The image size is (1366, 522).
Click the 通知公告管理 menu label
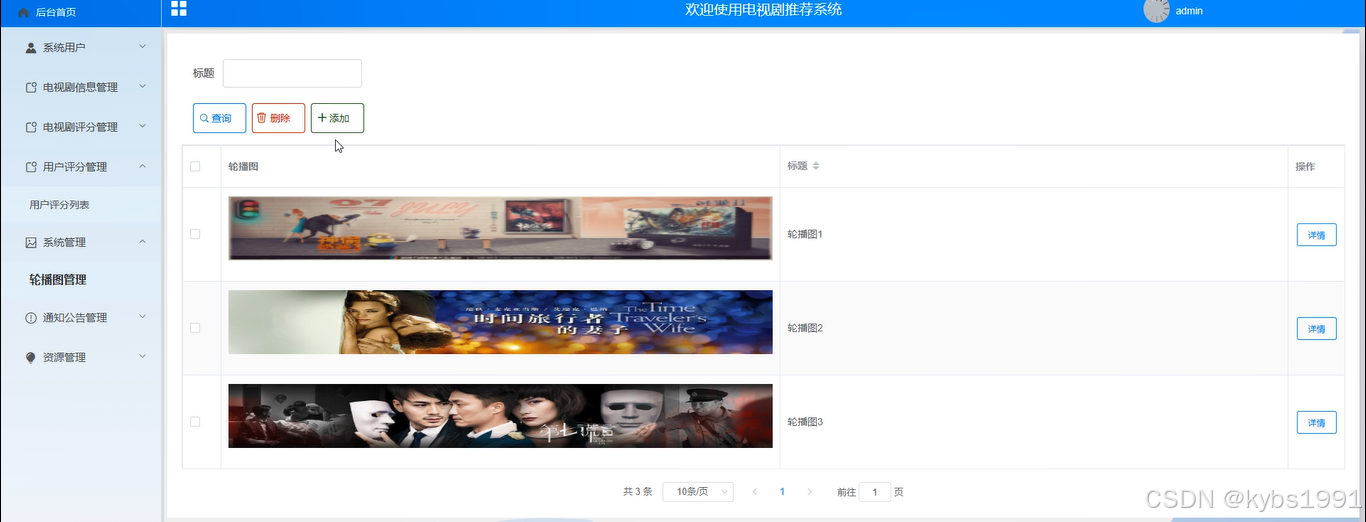(75, 317)
